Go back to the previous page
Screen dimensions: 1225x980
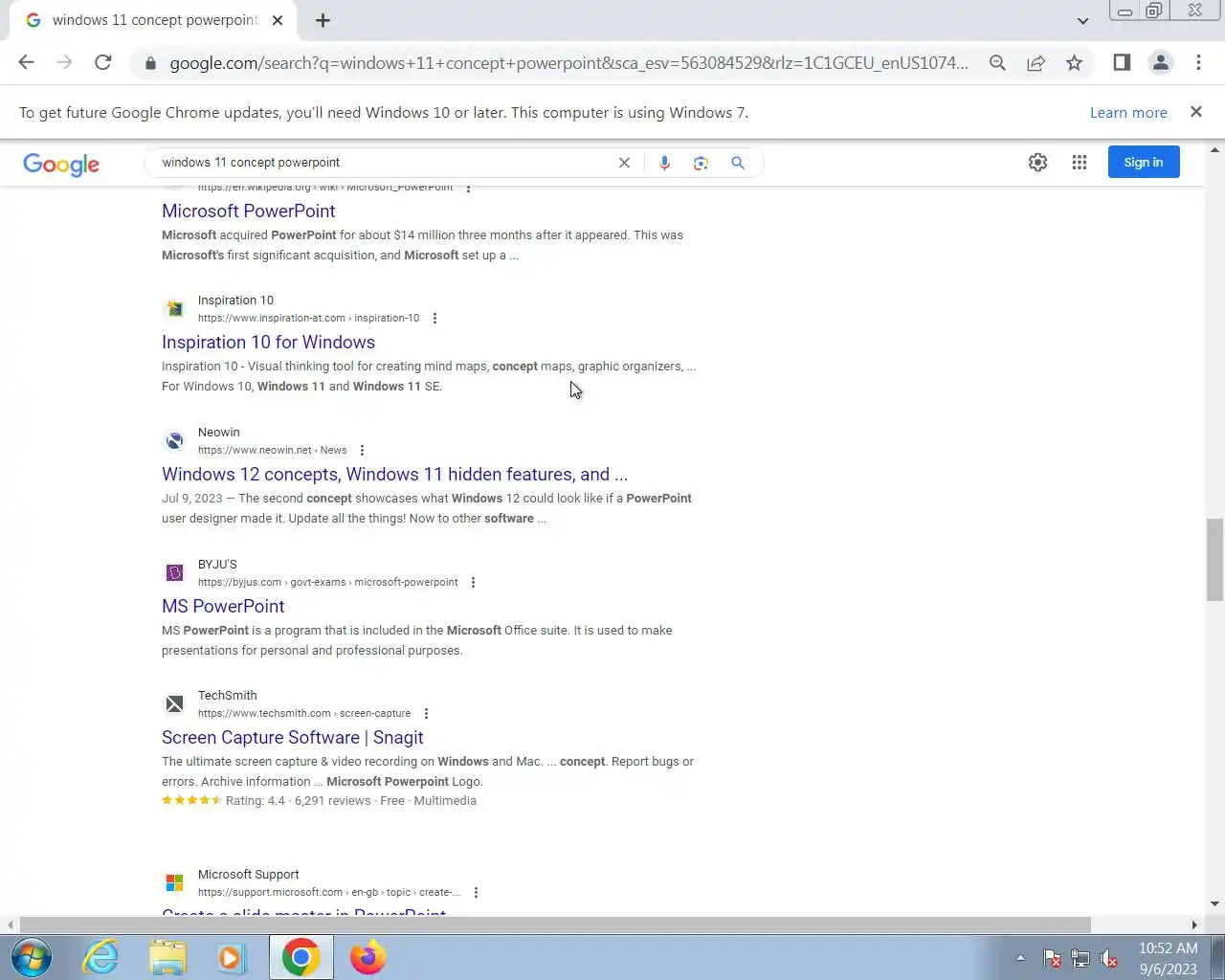(26, 62)
